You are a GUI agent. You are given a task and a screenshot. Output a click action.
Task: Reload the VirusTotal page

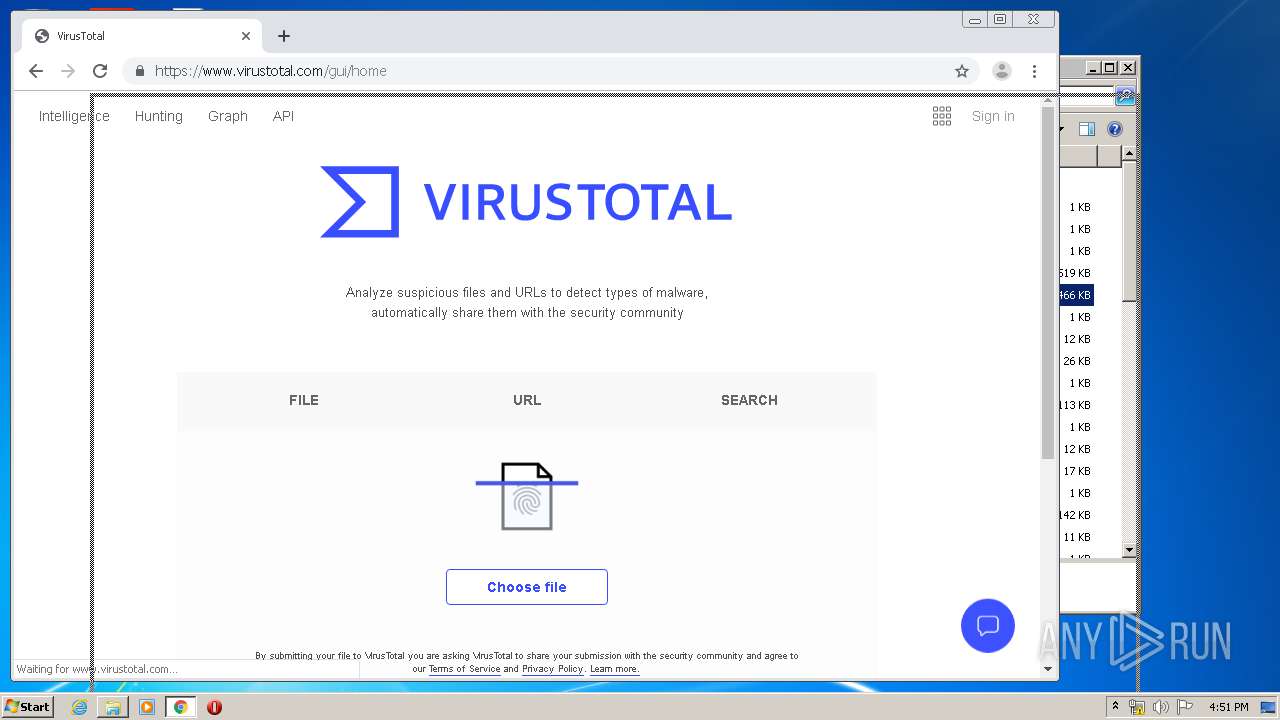[x=100, y=71]
